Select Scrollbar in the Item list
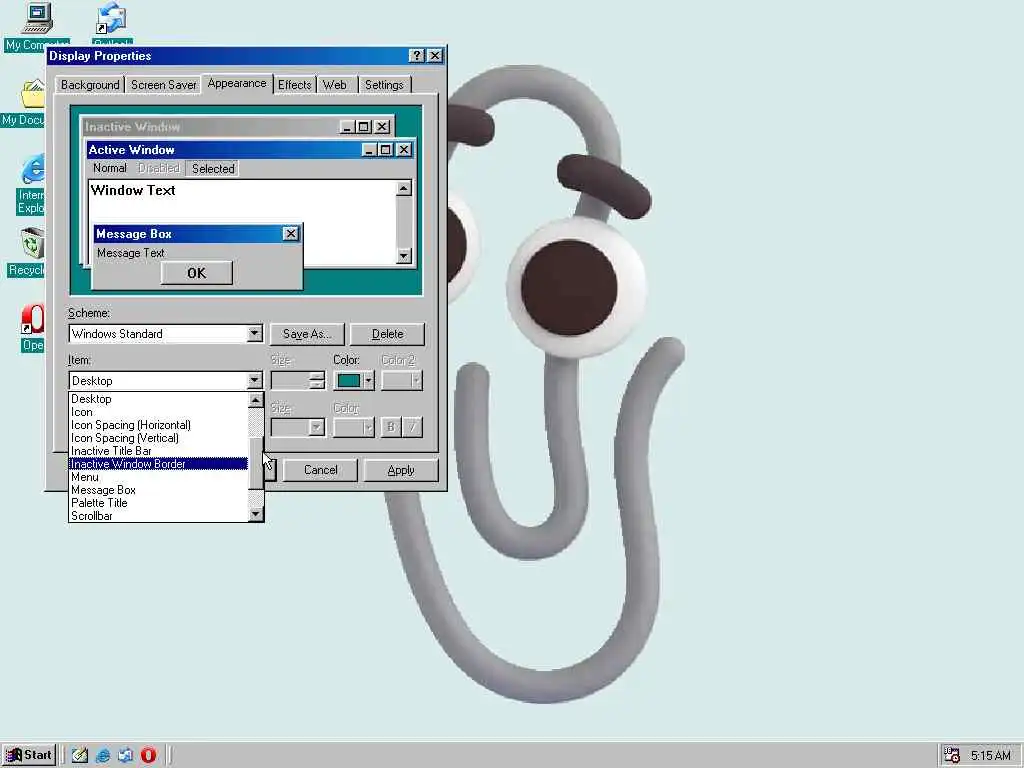The width and height of the screenshot is (1024, 768). click(x=159, y=516)
